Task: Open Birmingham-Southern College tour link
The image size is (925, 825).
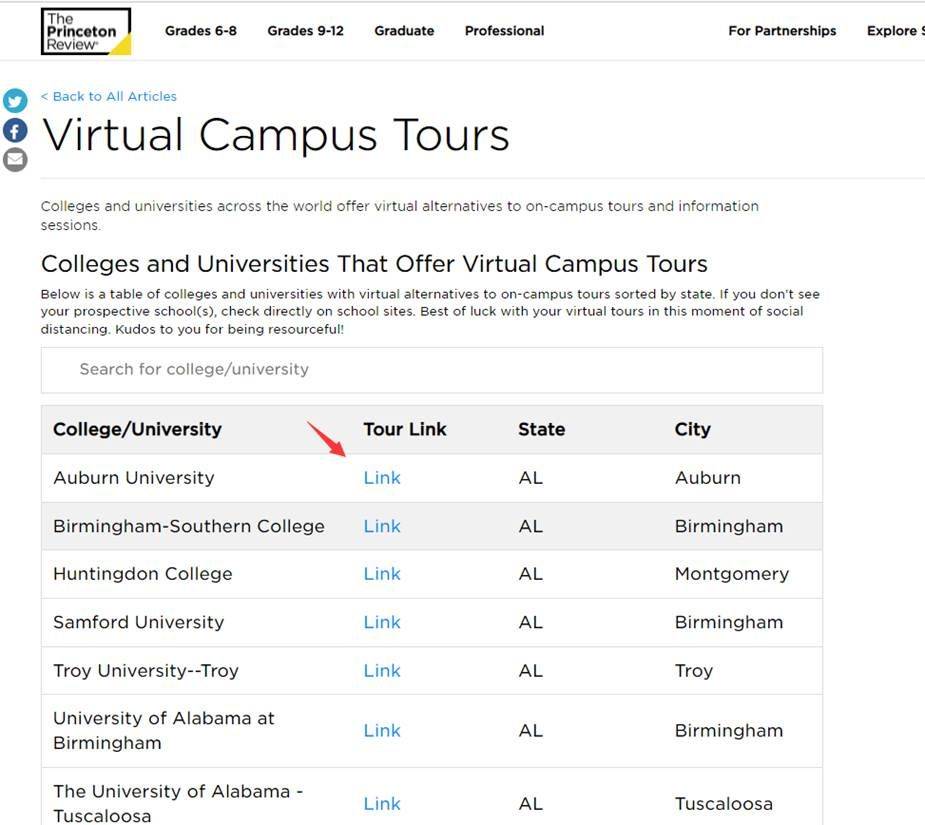Action: (381, 526)
